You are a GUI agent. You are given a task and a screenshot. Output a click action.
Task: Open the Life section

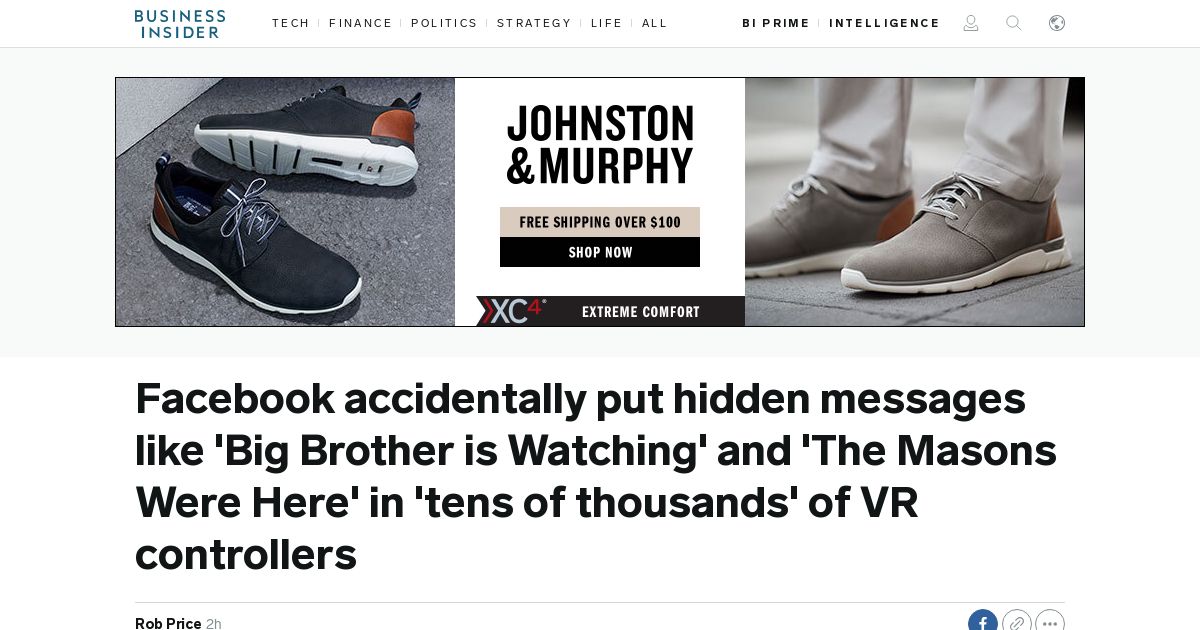pyautogui.click(x=607, y=23)
